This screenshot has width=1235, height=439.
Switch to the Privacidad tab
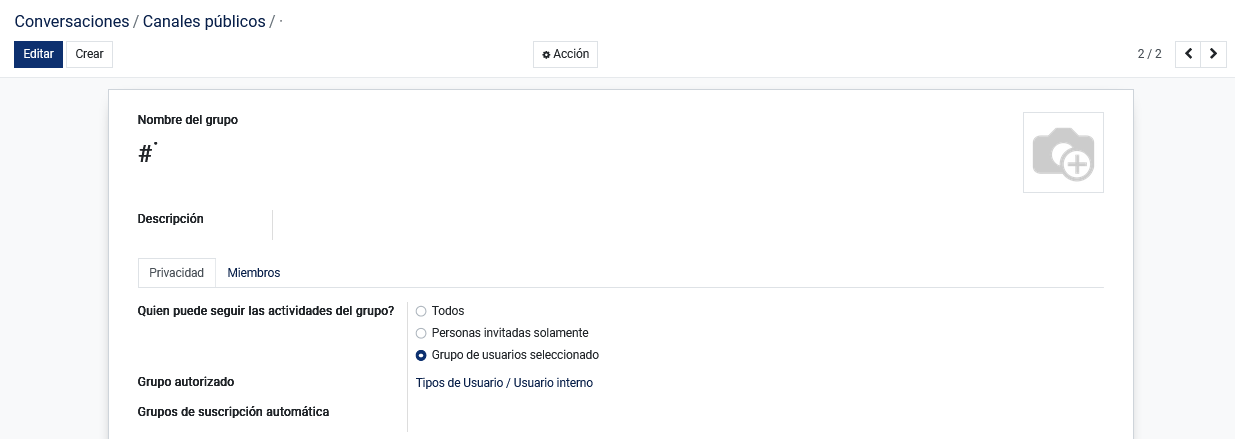click(176, 273)
